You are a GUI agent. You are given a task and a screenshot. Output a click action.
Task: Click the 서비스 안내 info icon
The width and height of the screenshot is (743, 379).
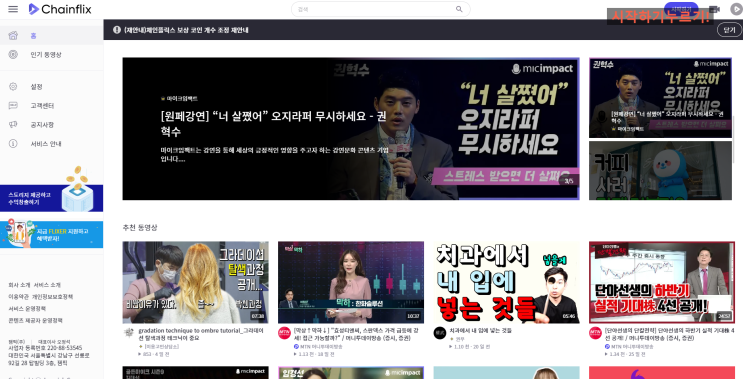13,143
